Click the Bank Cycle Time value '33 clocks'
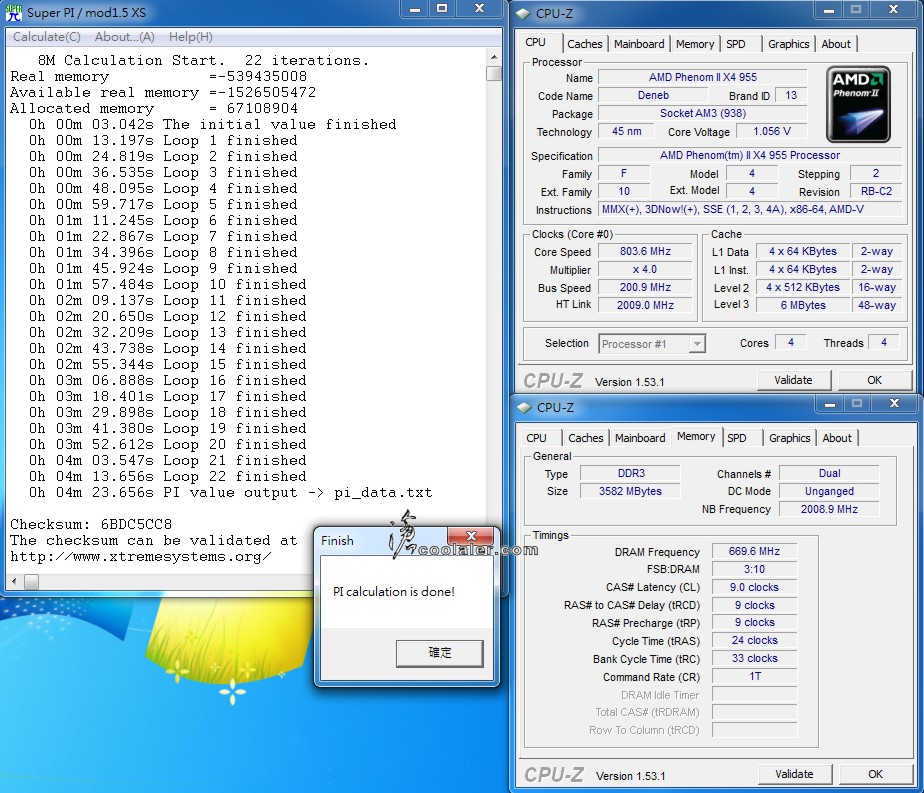The height and width of the screenshot is (793, 924). (754, 659)
